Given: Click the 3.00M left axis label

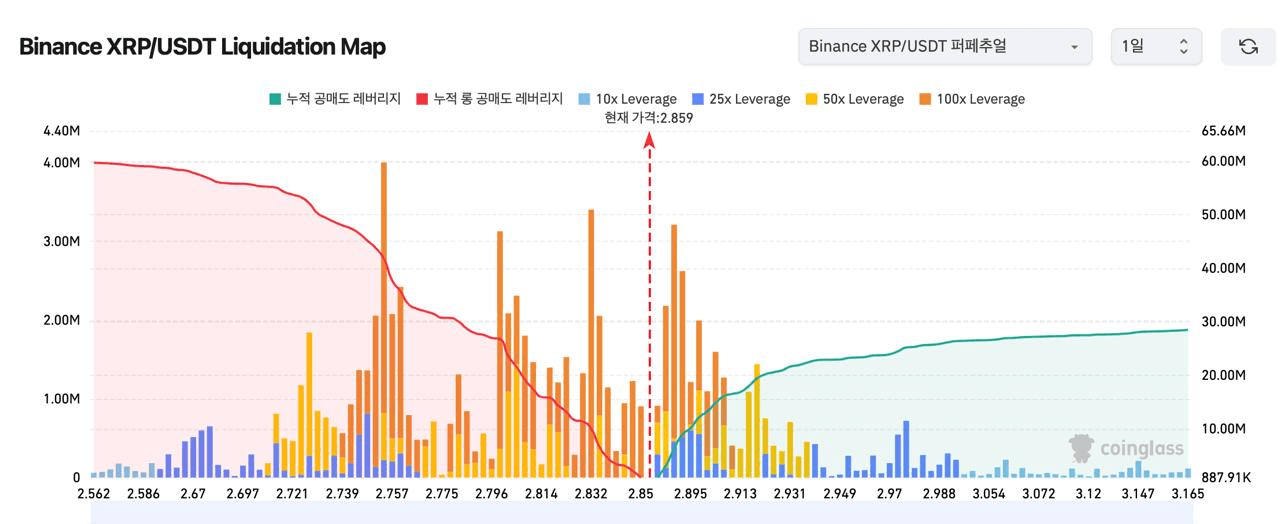Looking at the screenshot, I should [x=62, y=241].
